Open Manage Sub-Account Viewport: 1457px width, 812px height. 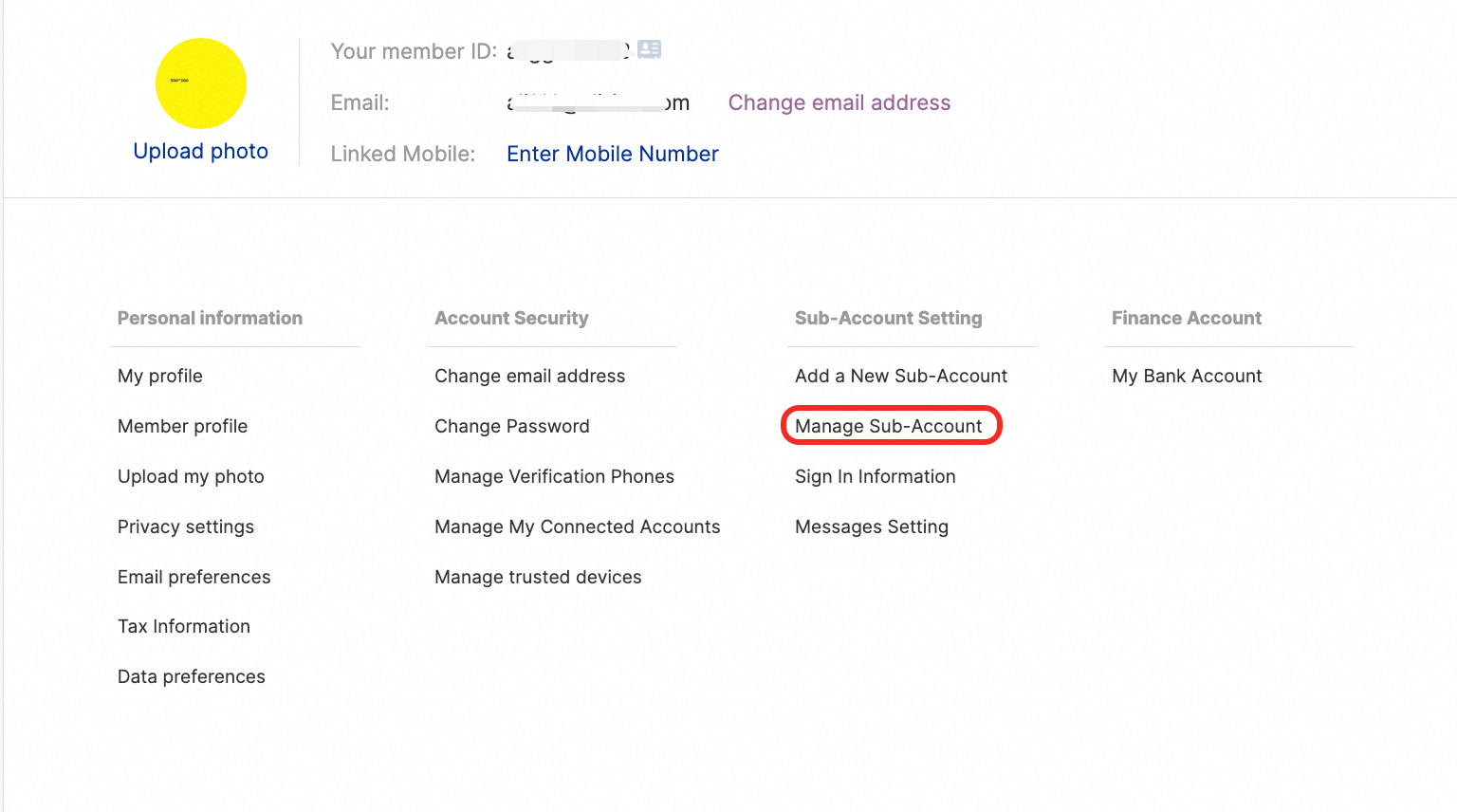click(x=889, y=426)
